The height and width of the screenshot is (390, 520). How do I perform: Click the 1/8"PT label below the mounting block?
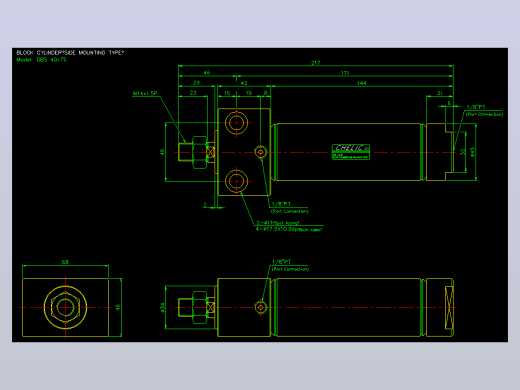coord(281,204)
